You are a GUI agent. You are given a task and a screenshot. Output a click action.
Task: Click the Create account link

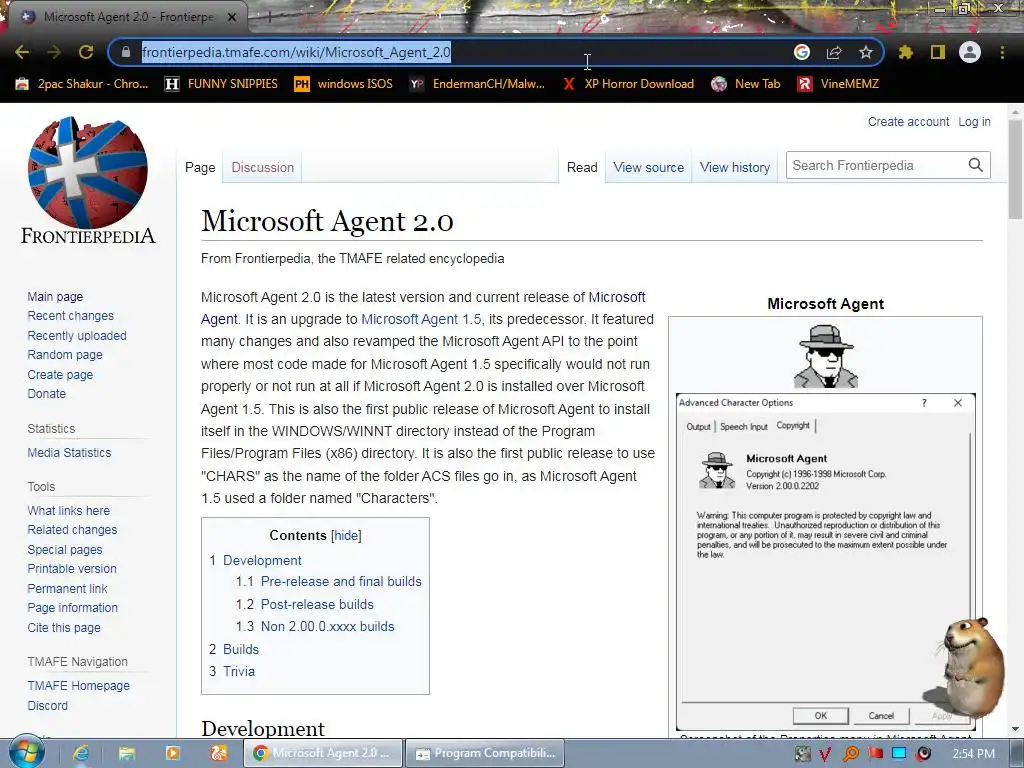click(908, 121)
